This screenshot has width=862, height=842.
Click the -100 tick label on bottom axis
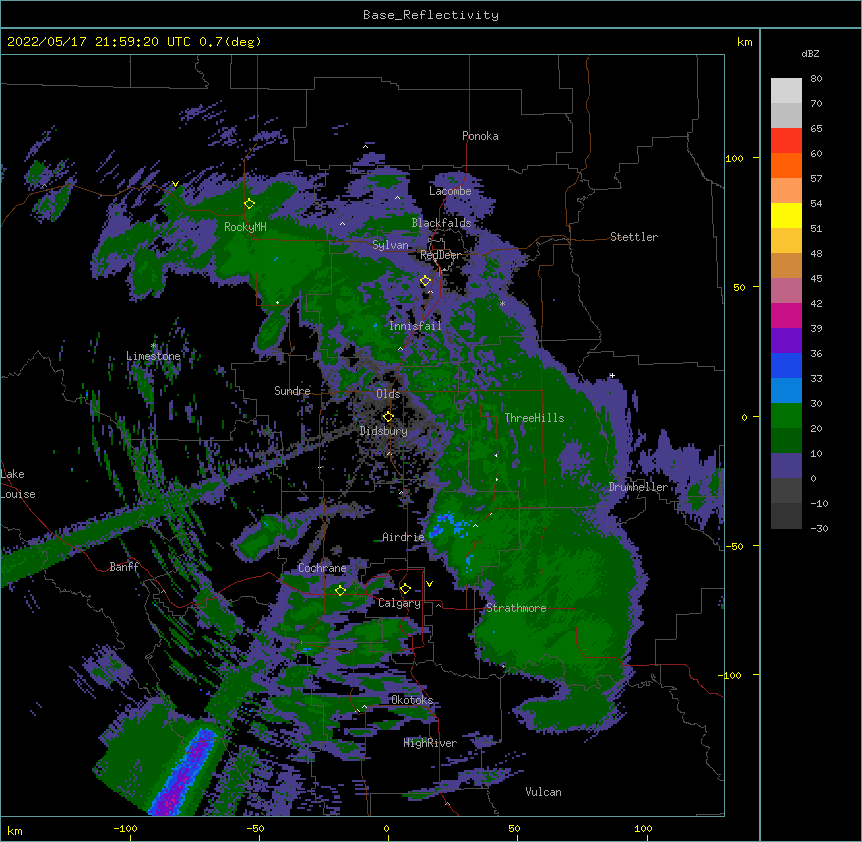tap(125, 828)
